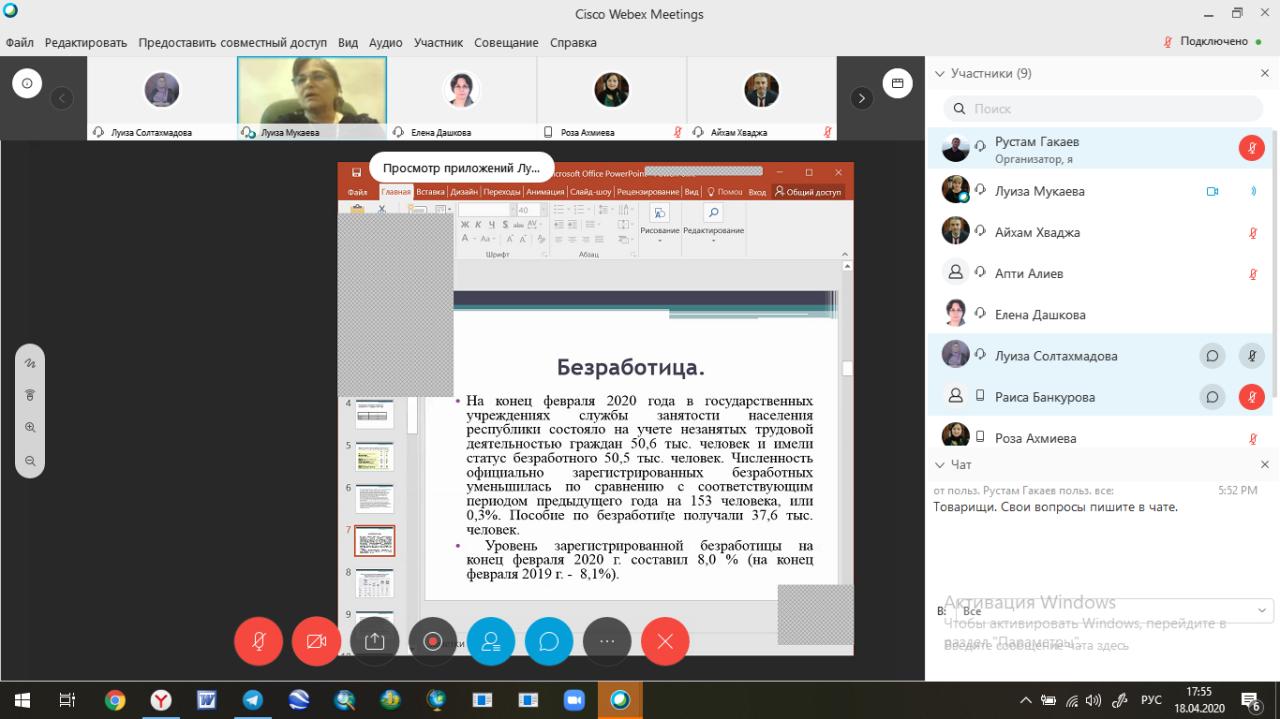Start video using red camera button
1280x719 pixels.
click(x=317, y=642)
